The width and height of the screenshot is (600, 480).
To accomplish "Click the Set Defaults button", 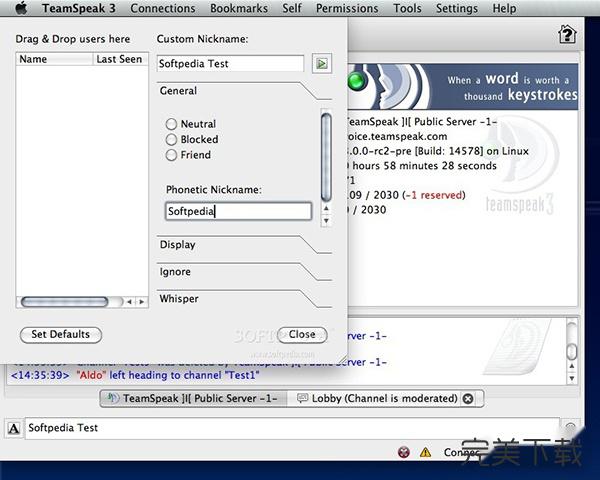I will (61, 335).
